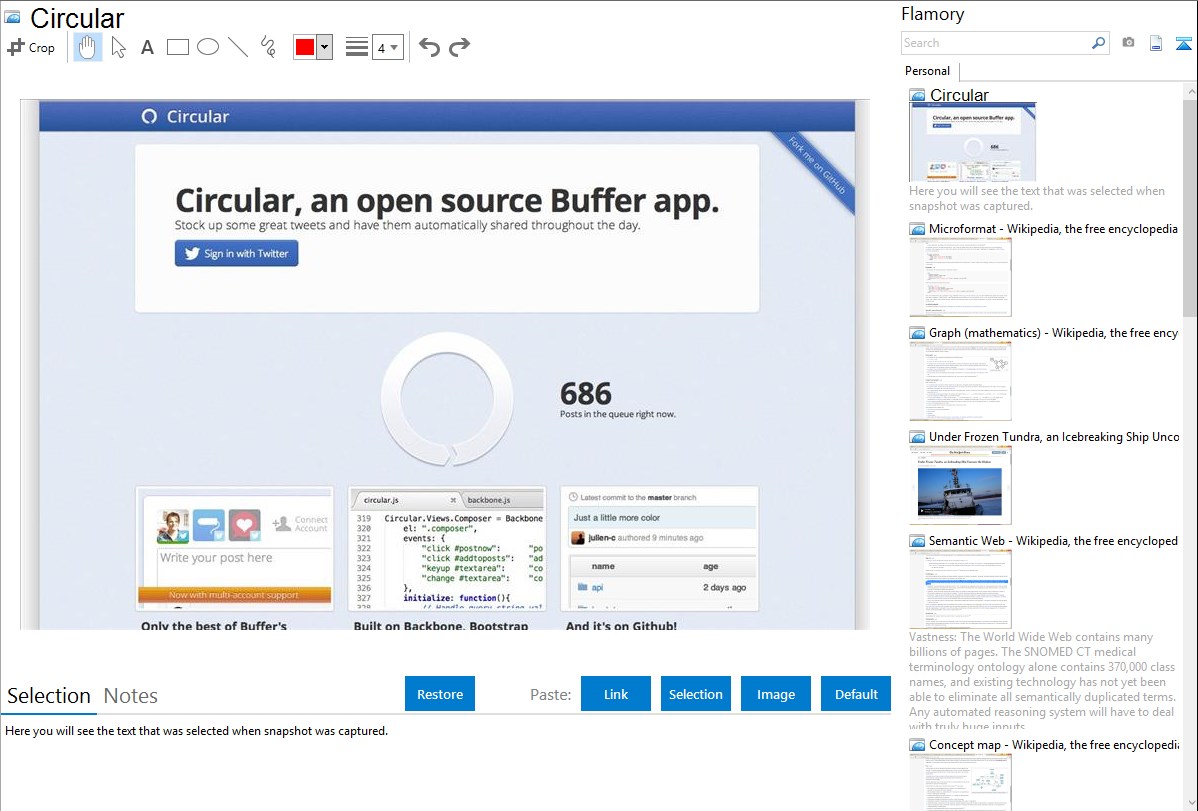Select the rectangle shape tool
The image size is (1198, 811).
point(177,47)
